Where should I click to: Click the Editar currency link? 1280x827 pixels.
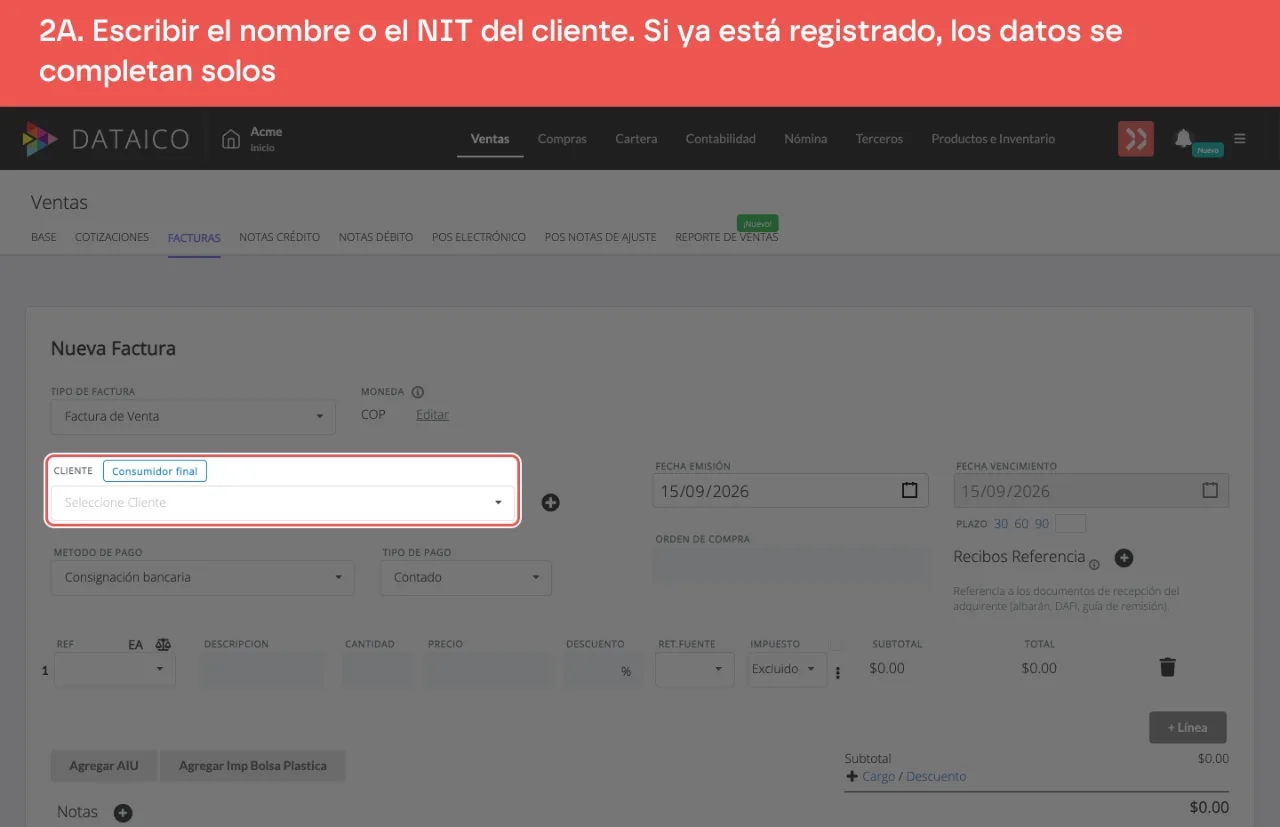pos(432,414)
